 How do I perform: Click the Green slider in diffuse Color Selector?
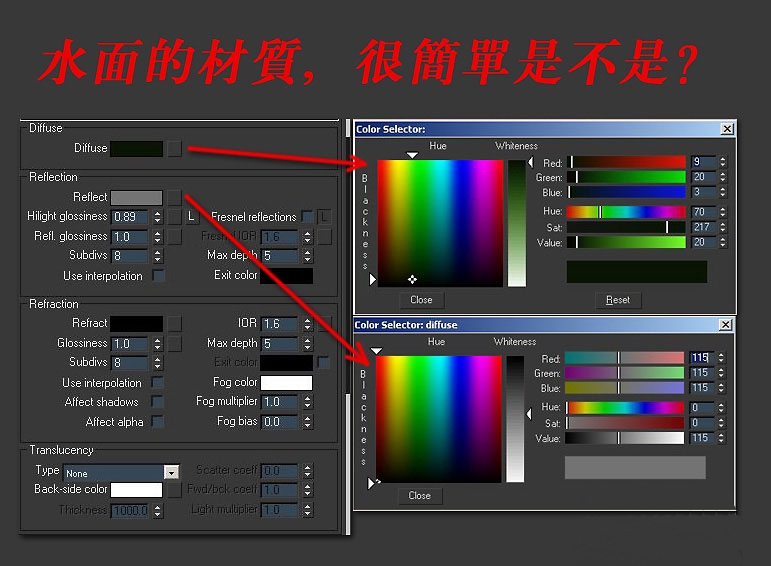pos(624,373)
